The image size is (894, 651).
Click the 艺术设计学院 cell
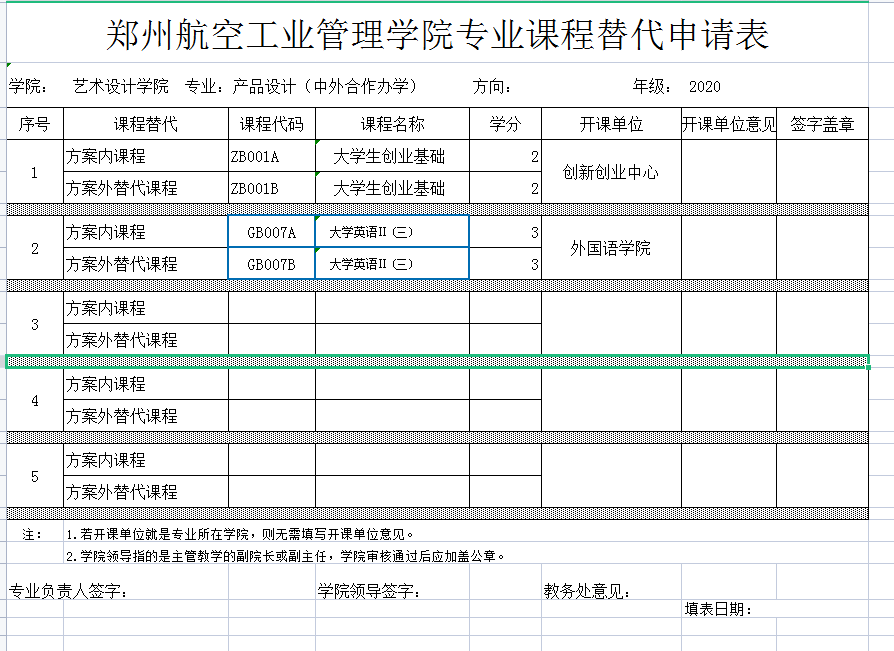click(120, 86)
